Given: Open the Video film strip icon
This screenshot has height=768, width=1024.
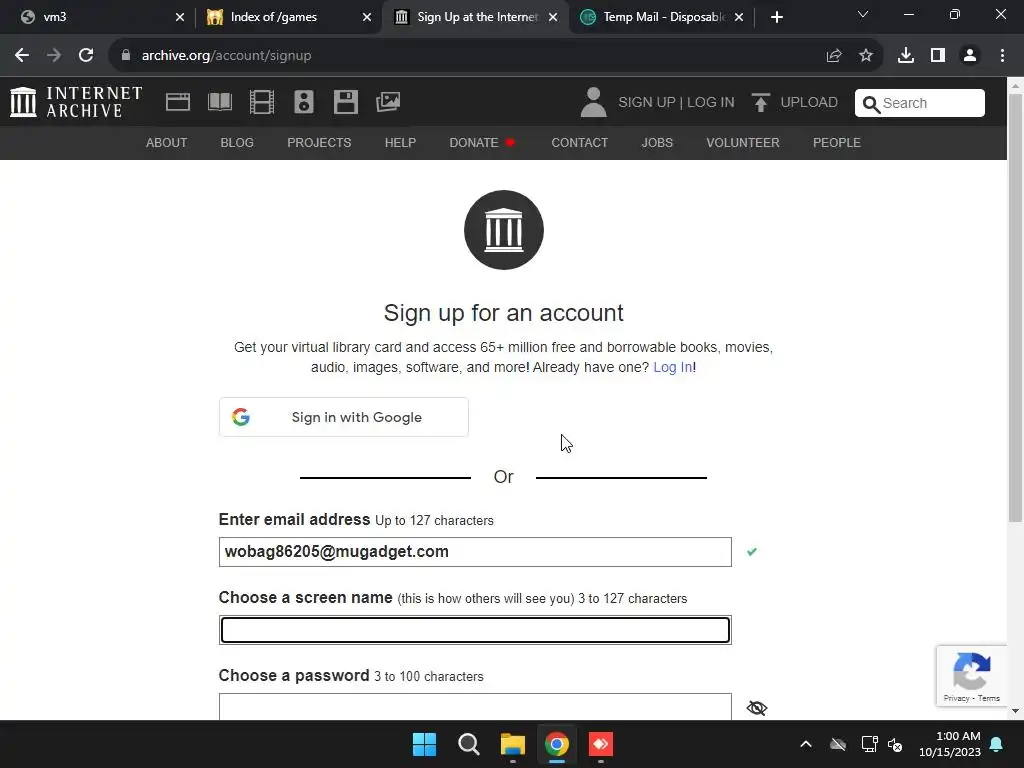Looking at the screenshot, I should [262, 102].
